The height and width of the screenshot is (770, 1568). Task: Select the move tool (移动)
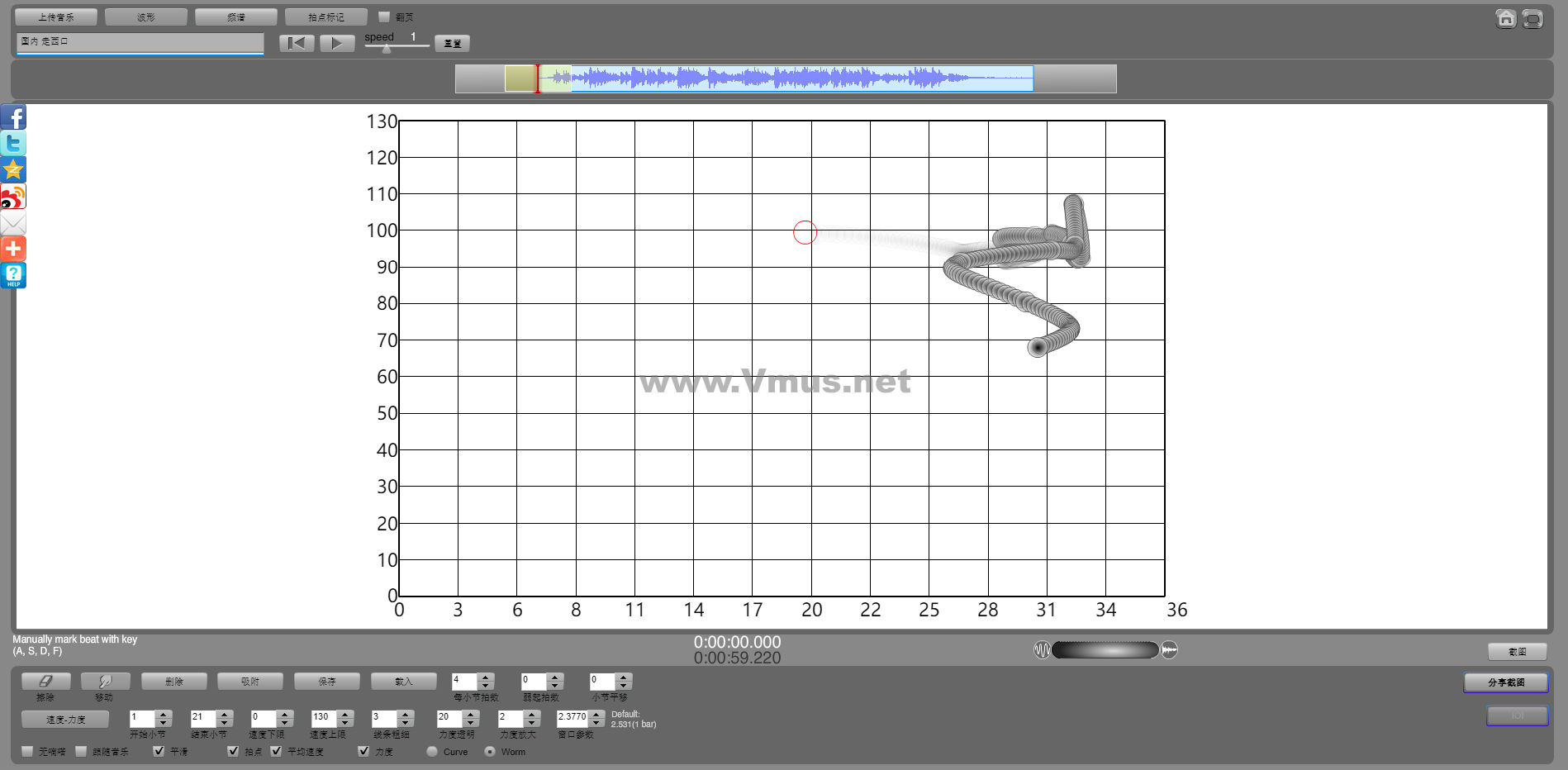tap(105, 682)
